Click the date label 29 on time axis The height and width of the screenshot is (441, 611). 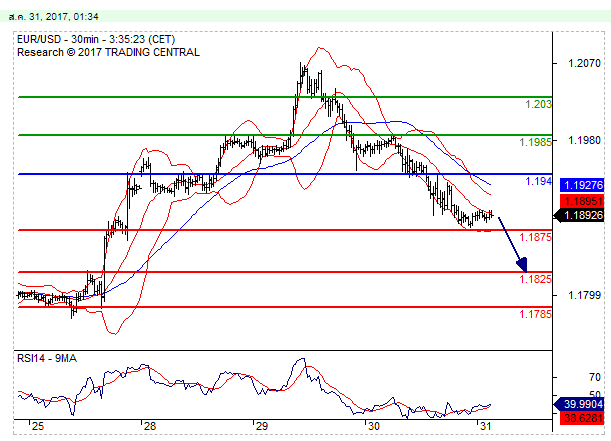tap(262, 426)
